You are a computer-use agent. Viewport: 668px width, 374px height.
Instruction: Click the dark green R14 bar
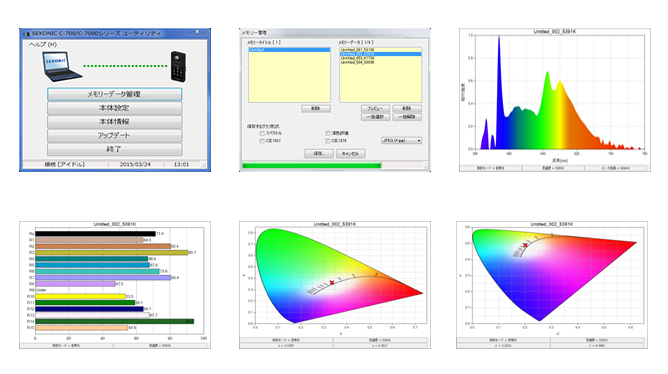pos(115,322)
